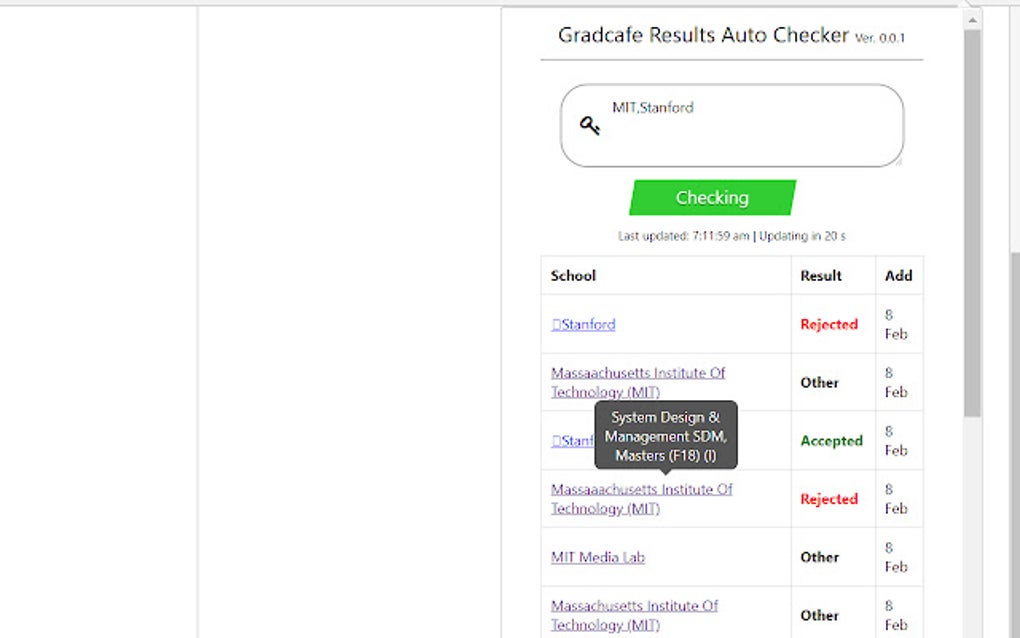Open the rejected Massaaachusetts Institute Of Technology link
Image resolution: width=1020 pixels, height=638 pixels.
point(641,498)
